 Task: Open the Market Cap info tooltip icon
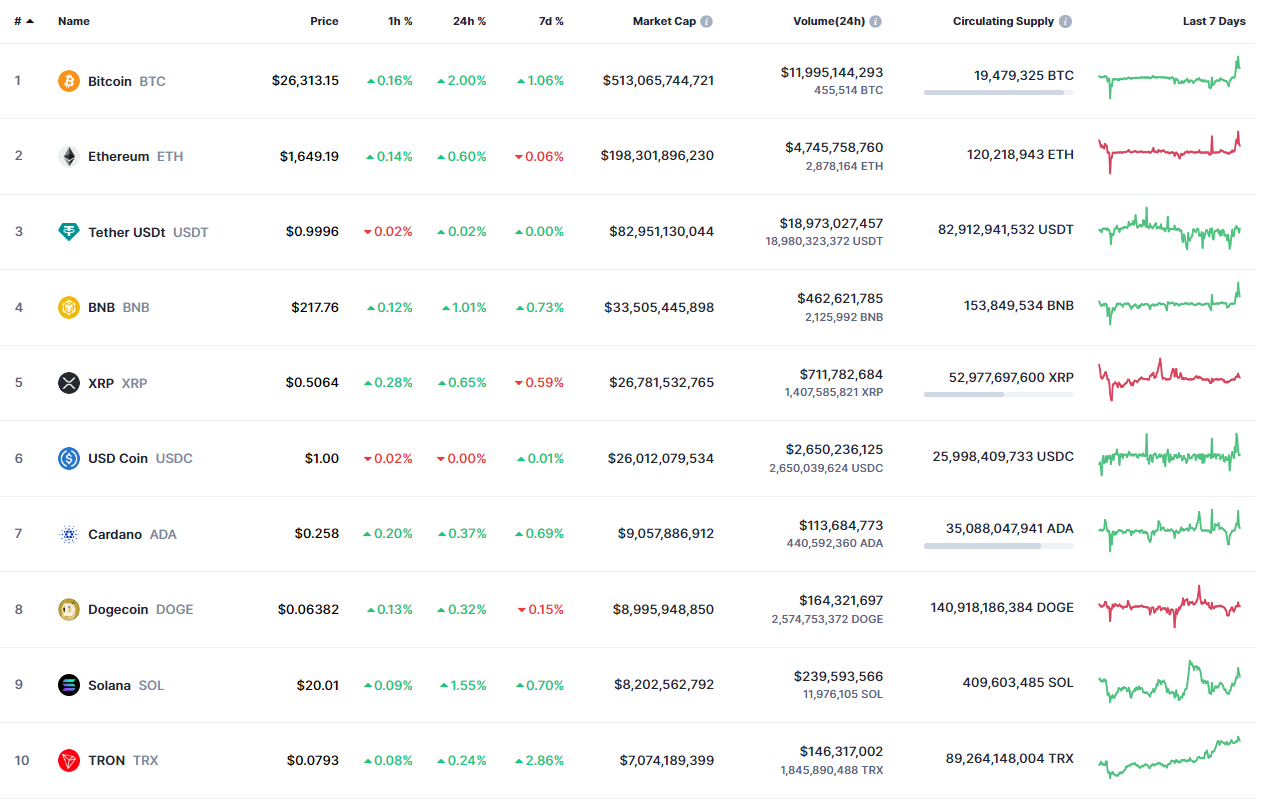click(x=707, y=21)
